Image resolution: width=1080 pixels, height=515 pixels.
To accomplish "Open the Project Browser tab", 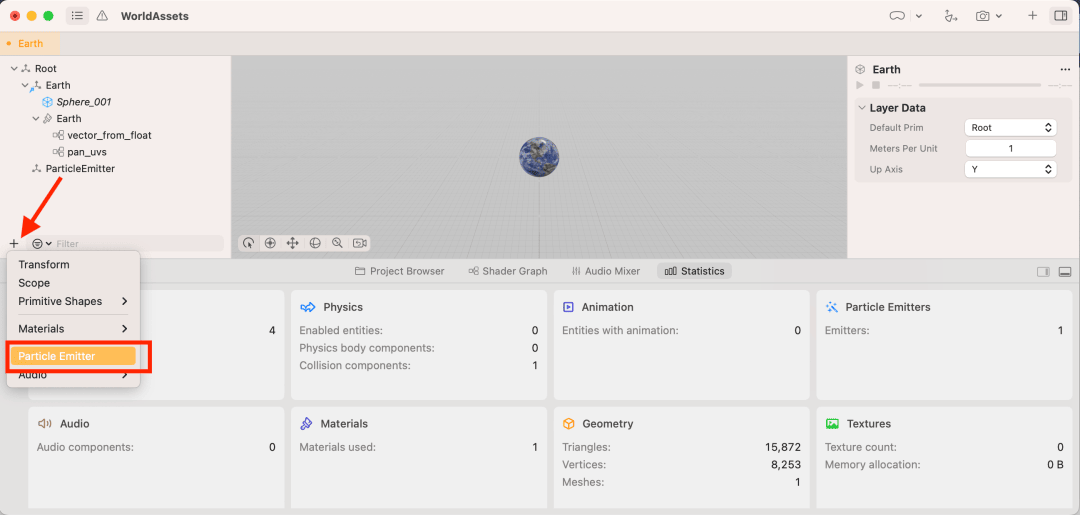I will tap(399, 271).
